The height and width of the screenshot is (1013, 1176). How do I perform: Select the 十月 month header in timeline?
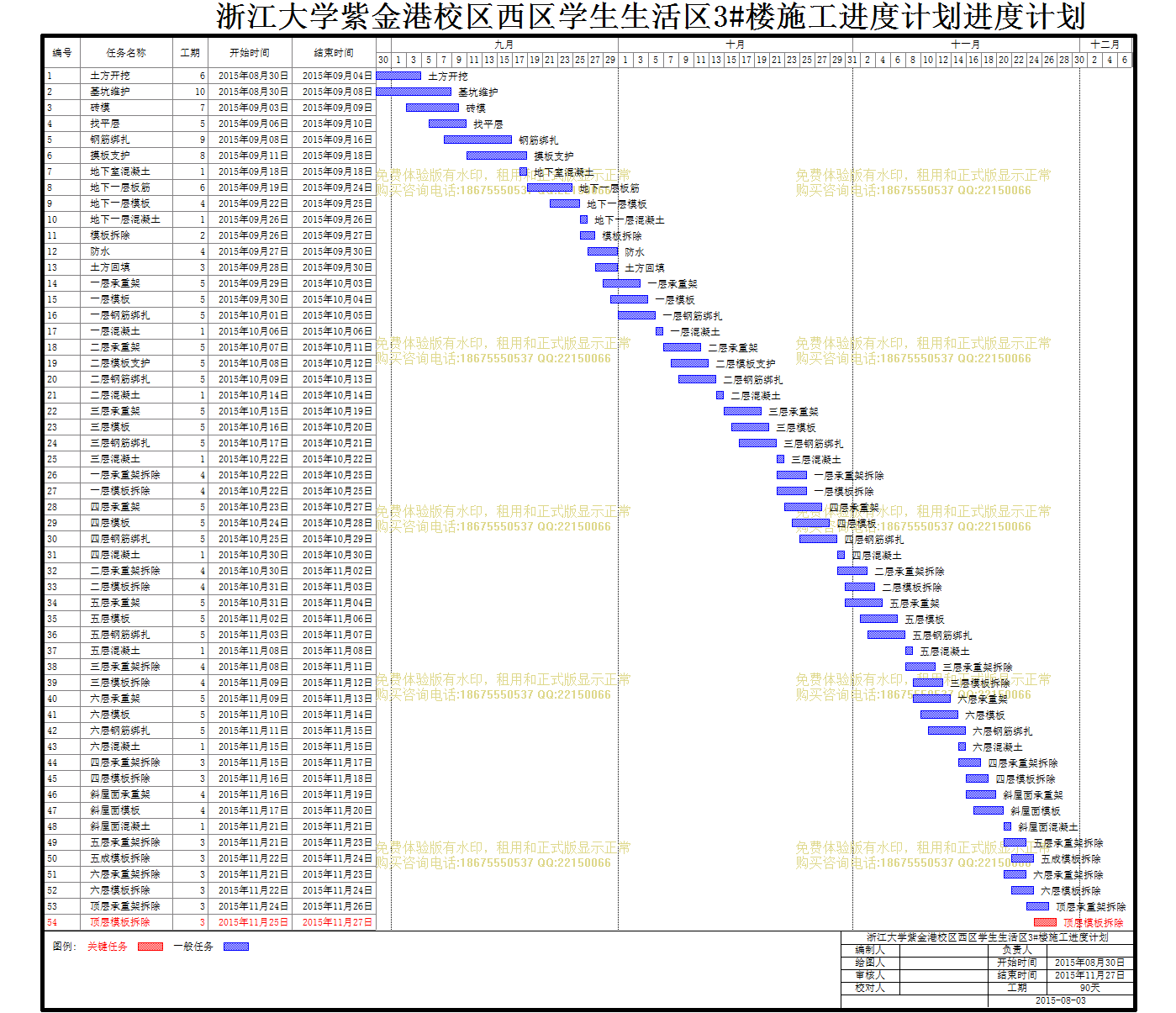[x=736, y=45]
